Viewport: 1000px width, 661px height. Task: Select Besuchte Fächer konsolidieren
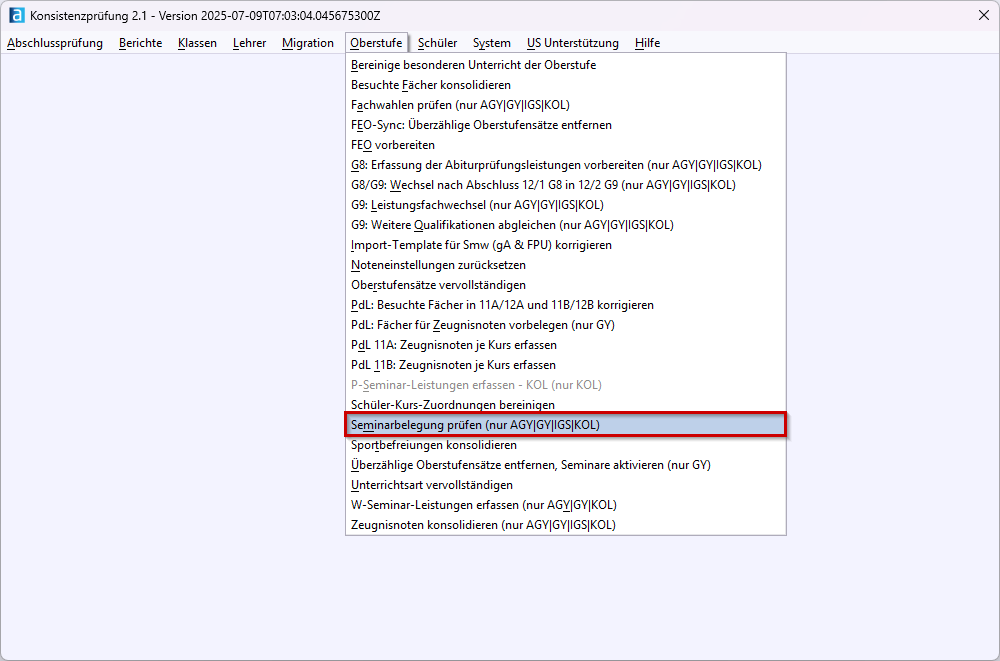pyautogui.click(x=566, y=85)
